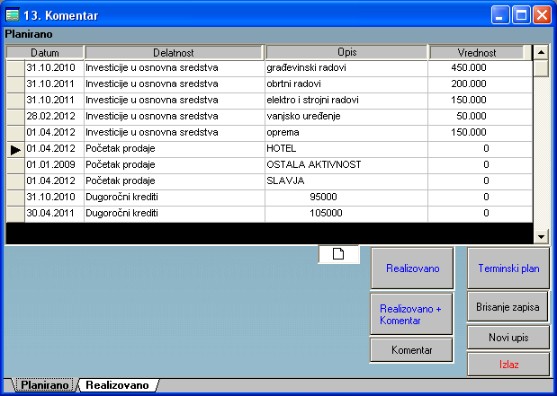Switch to the Realizovano tab

pyautogui.click(x=118, y=385)
